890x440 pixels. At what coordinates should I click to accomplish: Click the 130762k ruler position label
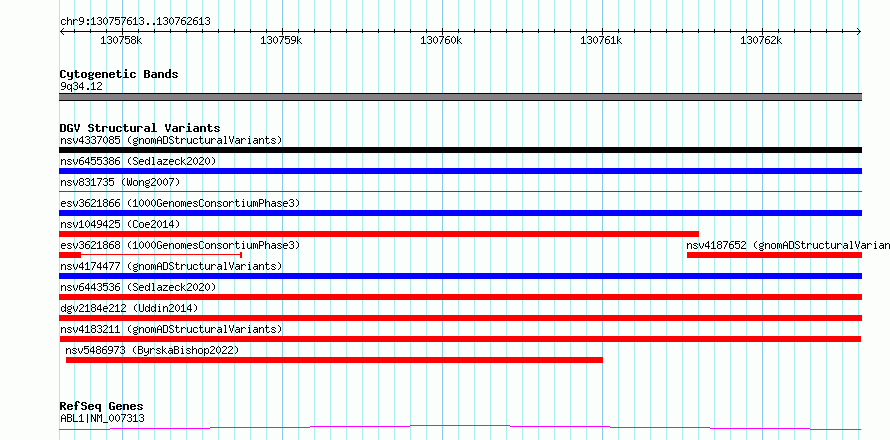762,40
